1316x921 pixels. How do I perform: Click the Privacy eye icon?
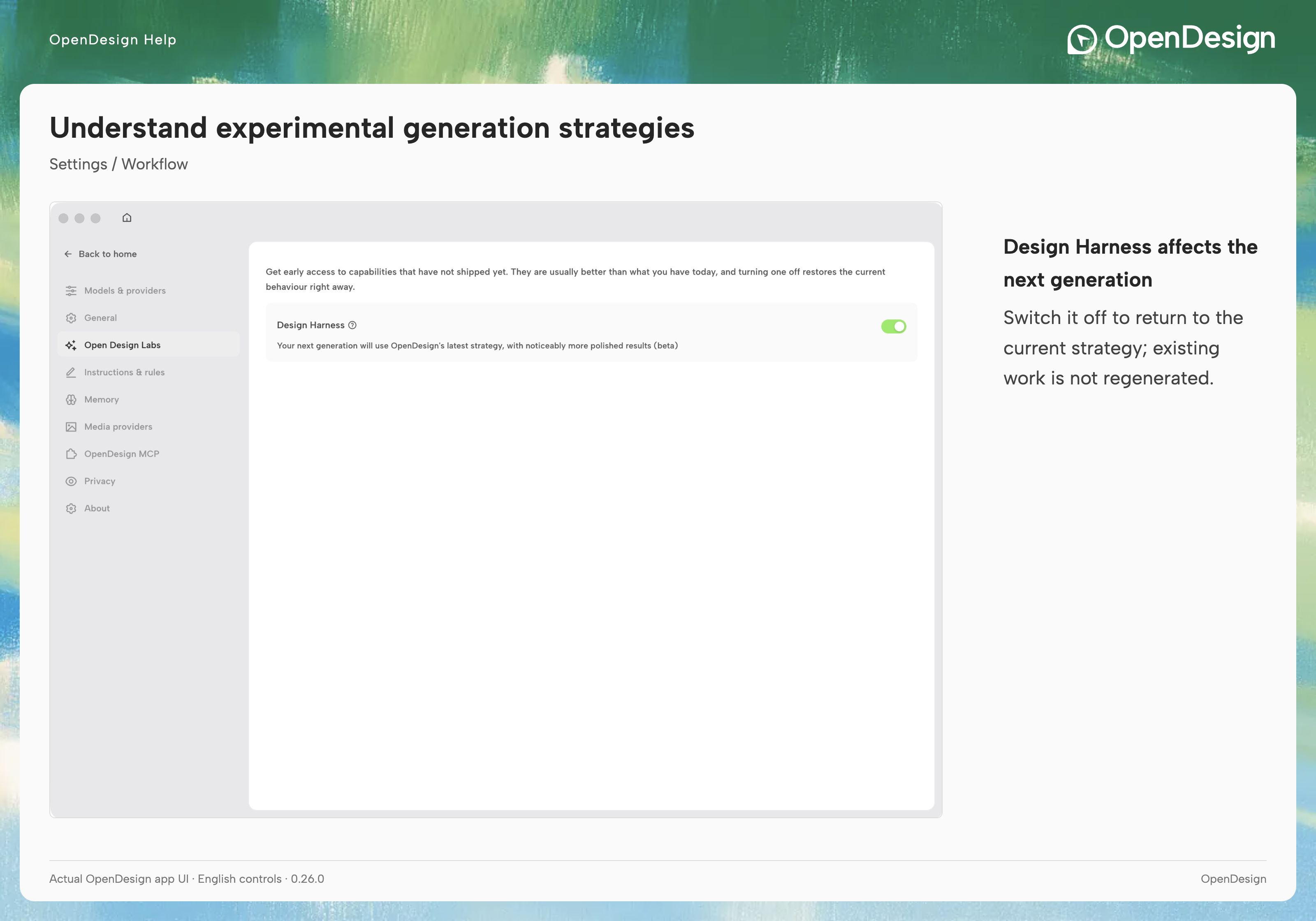[71, 481]
